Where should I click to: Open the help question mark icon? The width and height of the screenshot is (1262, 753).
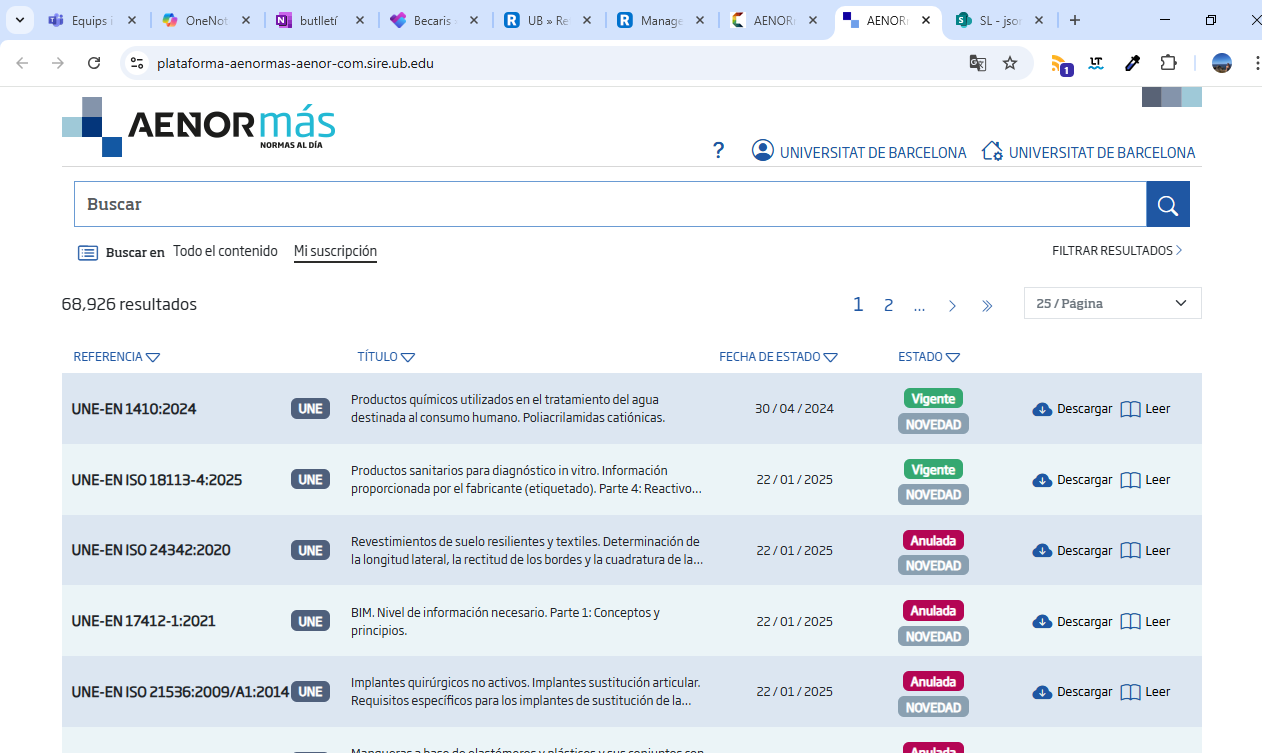point(718,151)
